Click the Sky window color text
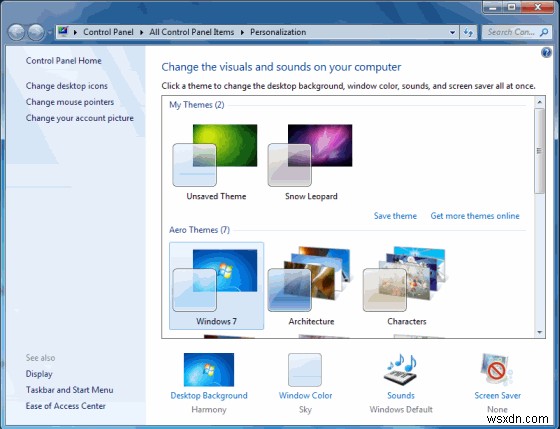560x429 pixels. click(305, 410)
